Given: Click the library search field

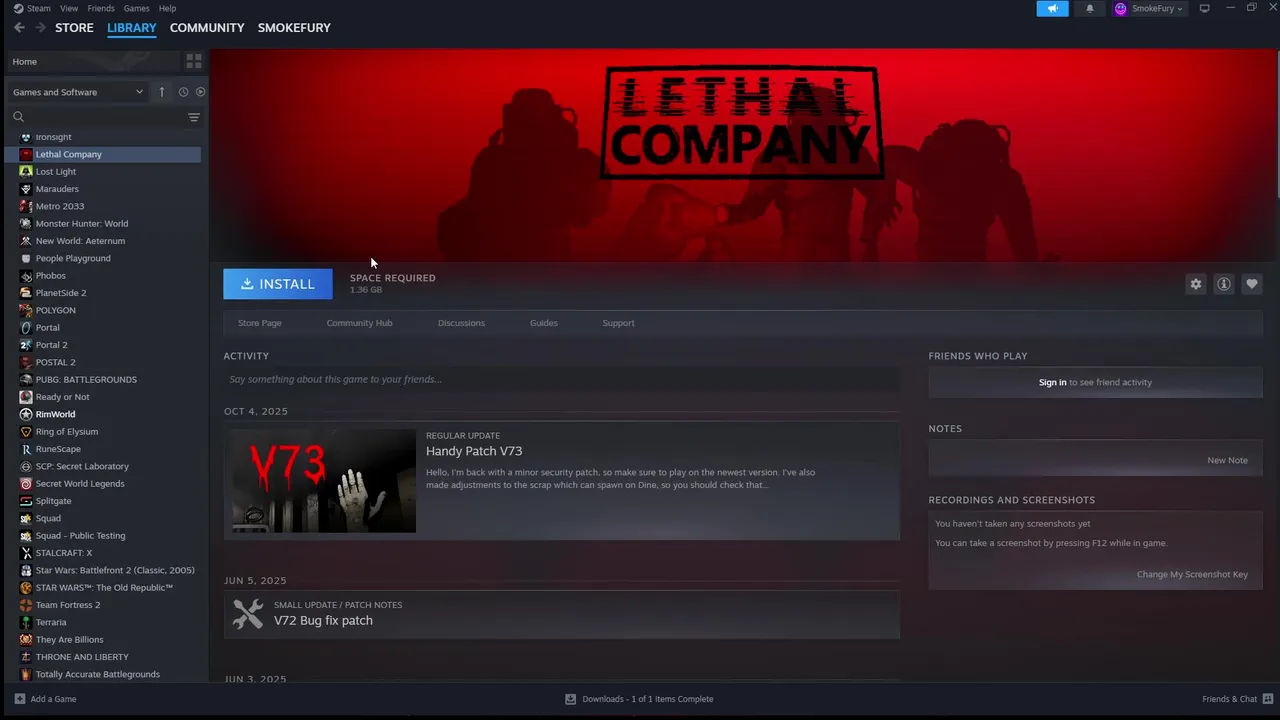Looking at the screenshot, I should point(95,117).
